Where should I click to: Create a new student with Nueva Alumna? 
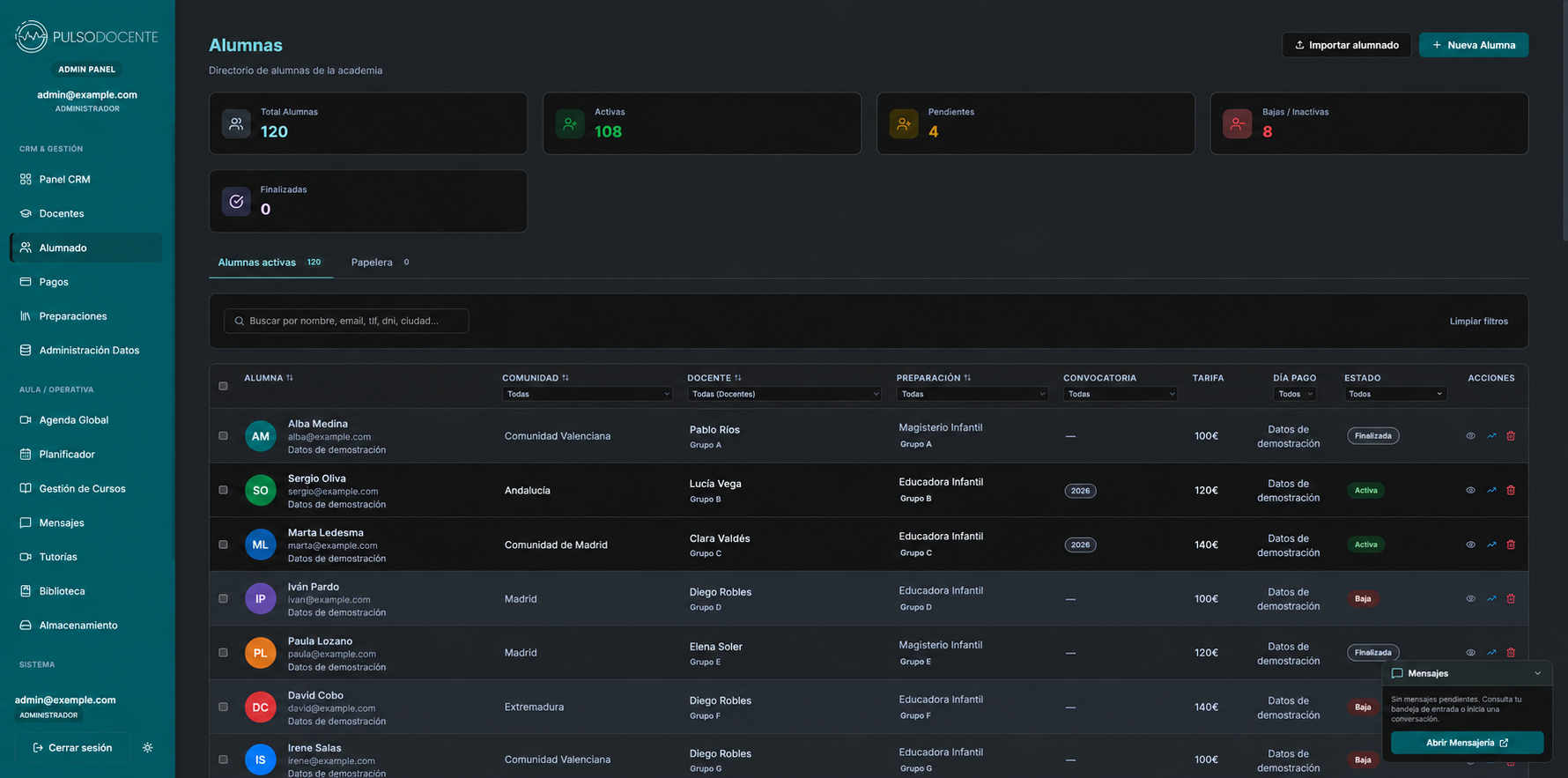1474,45
